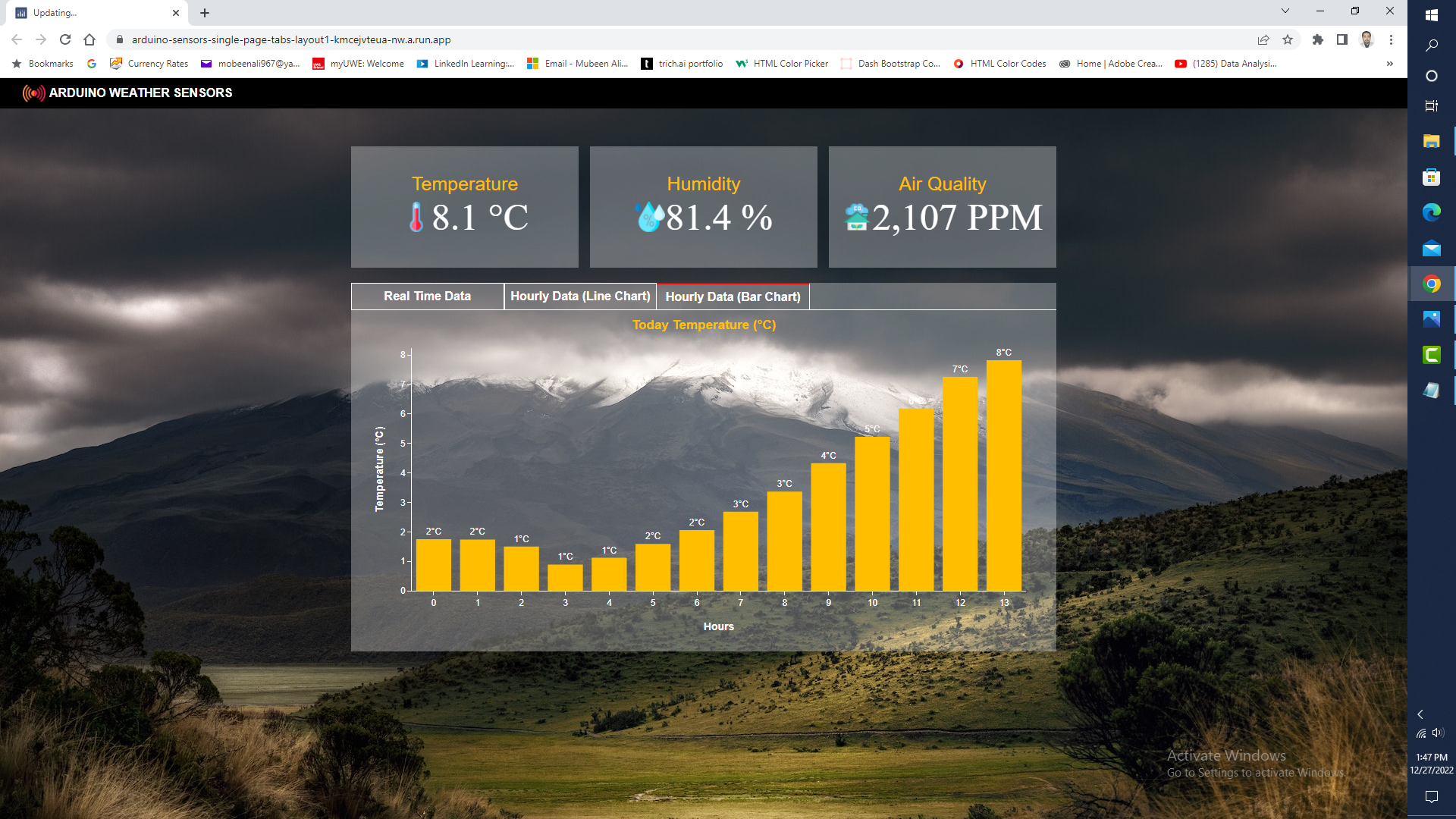The image size is (1456, 819).
Task: Toggle the Chrome side panel
Action: [x=1342, y=39]
